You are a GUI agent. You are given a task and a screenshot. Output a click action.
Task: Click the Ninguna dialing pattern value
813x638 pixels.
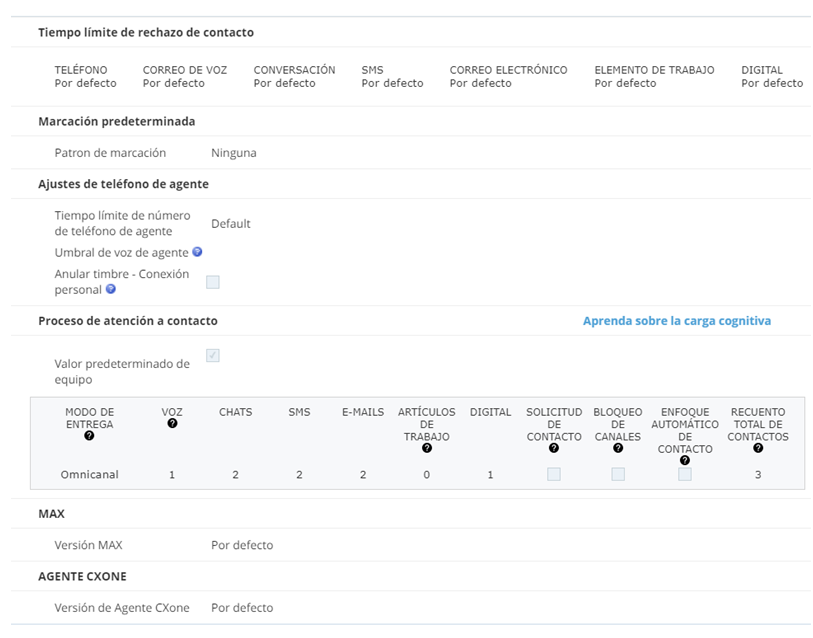pos(234,153)
